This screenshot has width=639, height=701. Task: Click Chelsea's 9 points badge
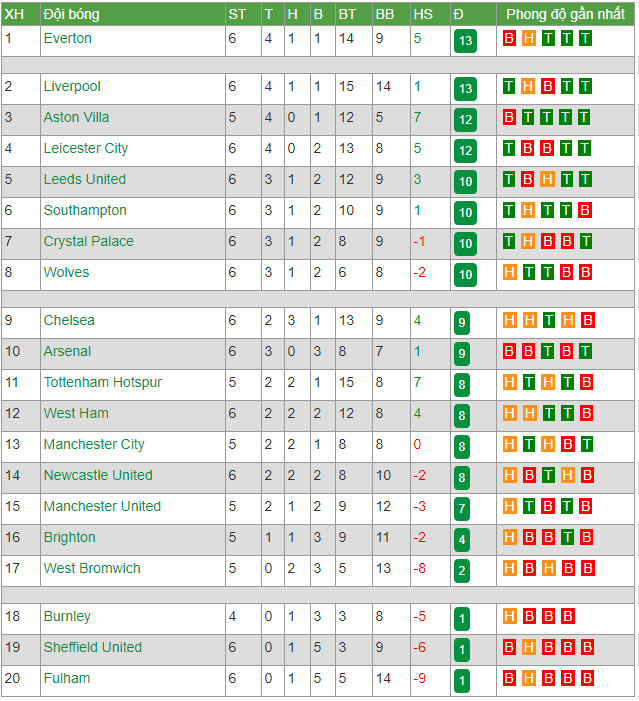[x=462, y=323]
